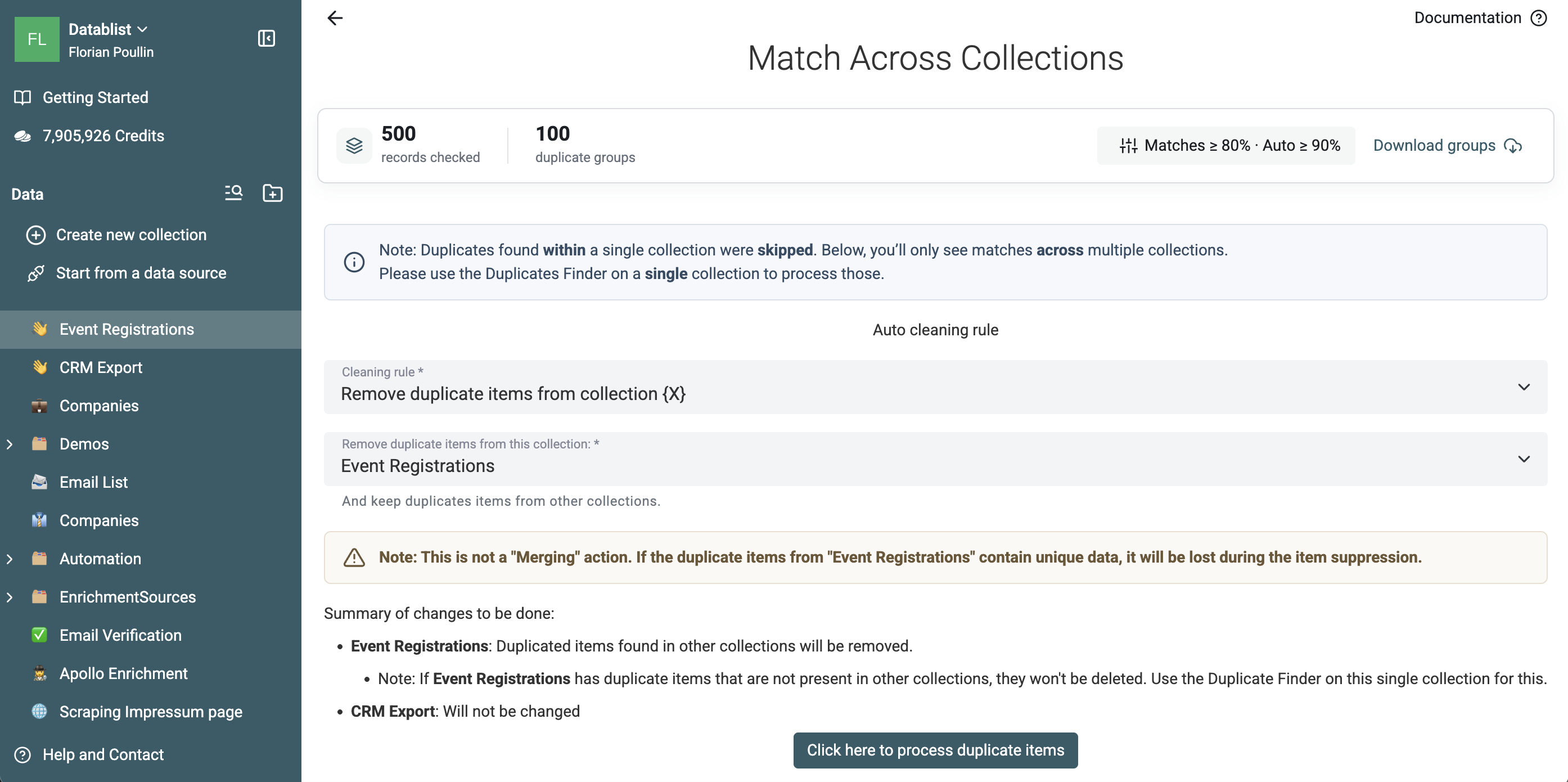Click here to process duplicate items
This screenshot has width=1568, height=782.
tap(935, 750)
